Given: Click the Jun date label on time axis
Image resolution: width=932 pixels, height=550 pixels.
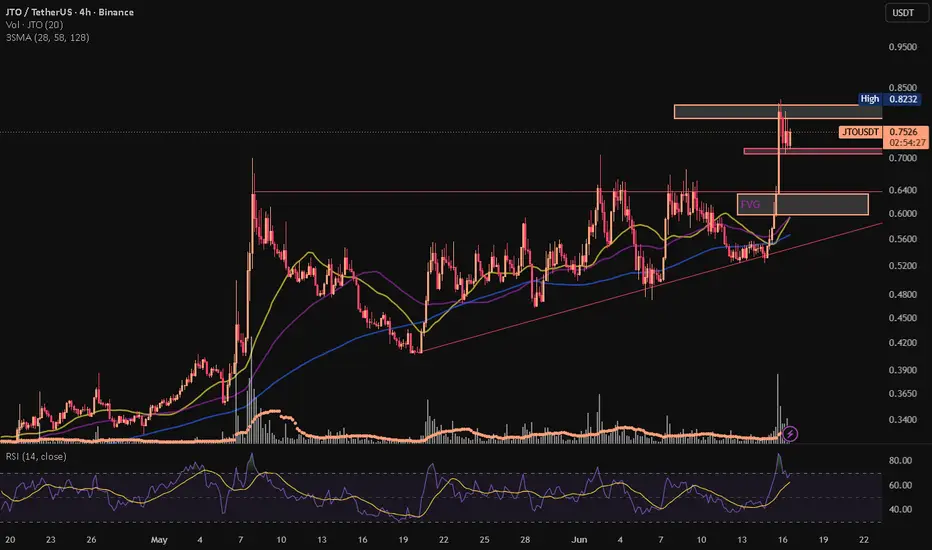Looking at the screenshot, I should pyautogui.click(x=579, y=540).
